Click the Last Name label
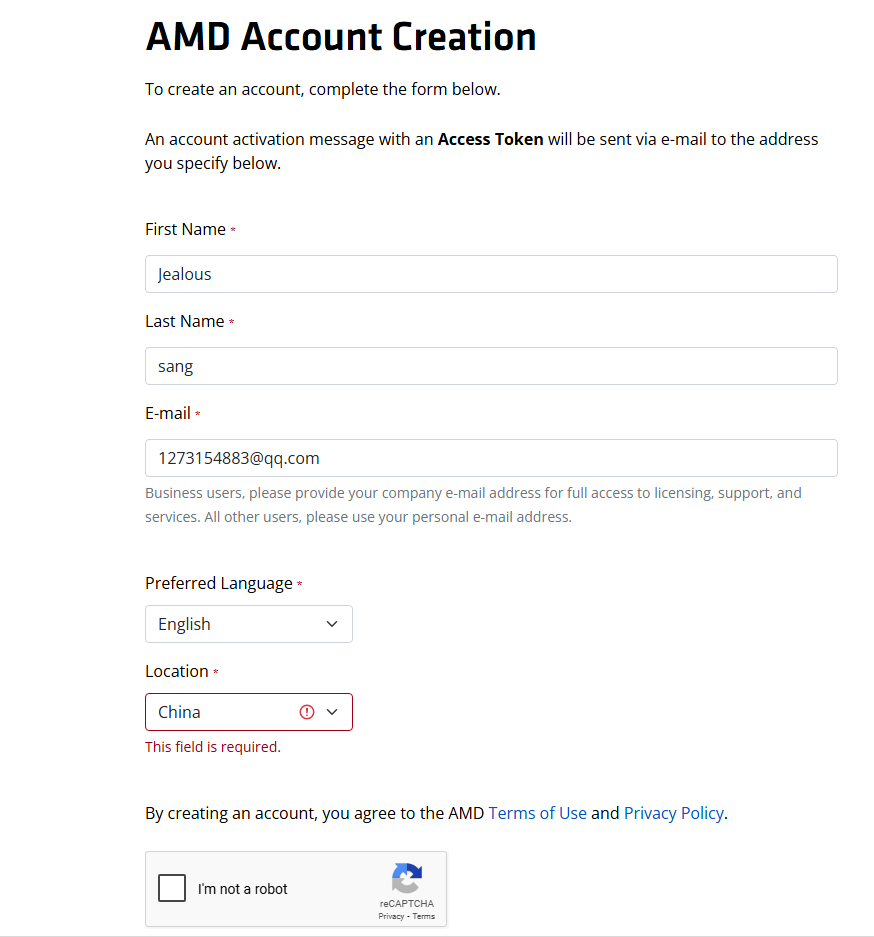 185,321
